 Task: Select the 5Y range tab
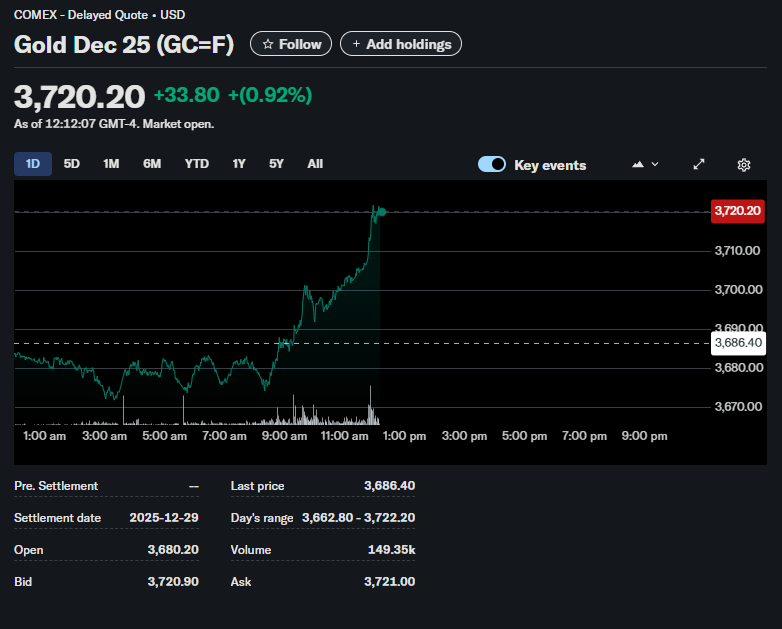[276, 164]
